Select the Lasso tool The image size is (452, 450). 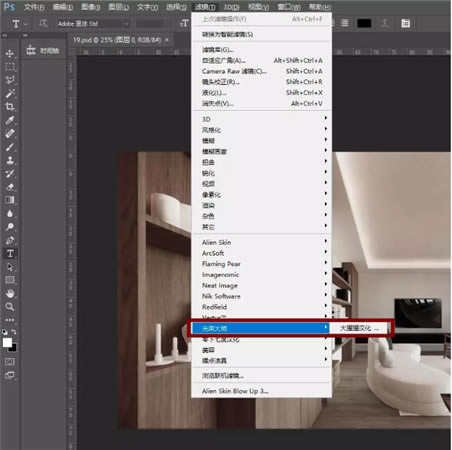click(10, 80)
